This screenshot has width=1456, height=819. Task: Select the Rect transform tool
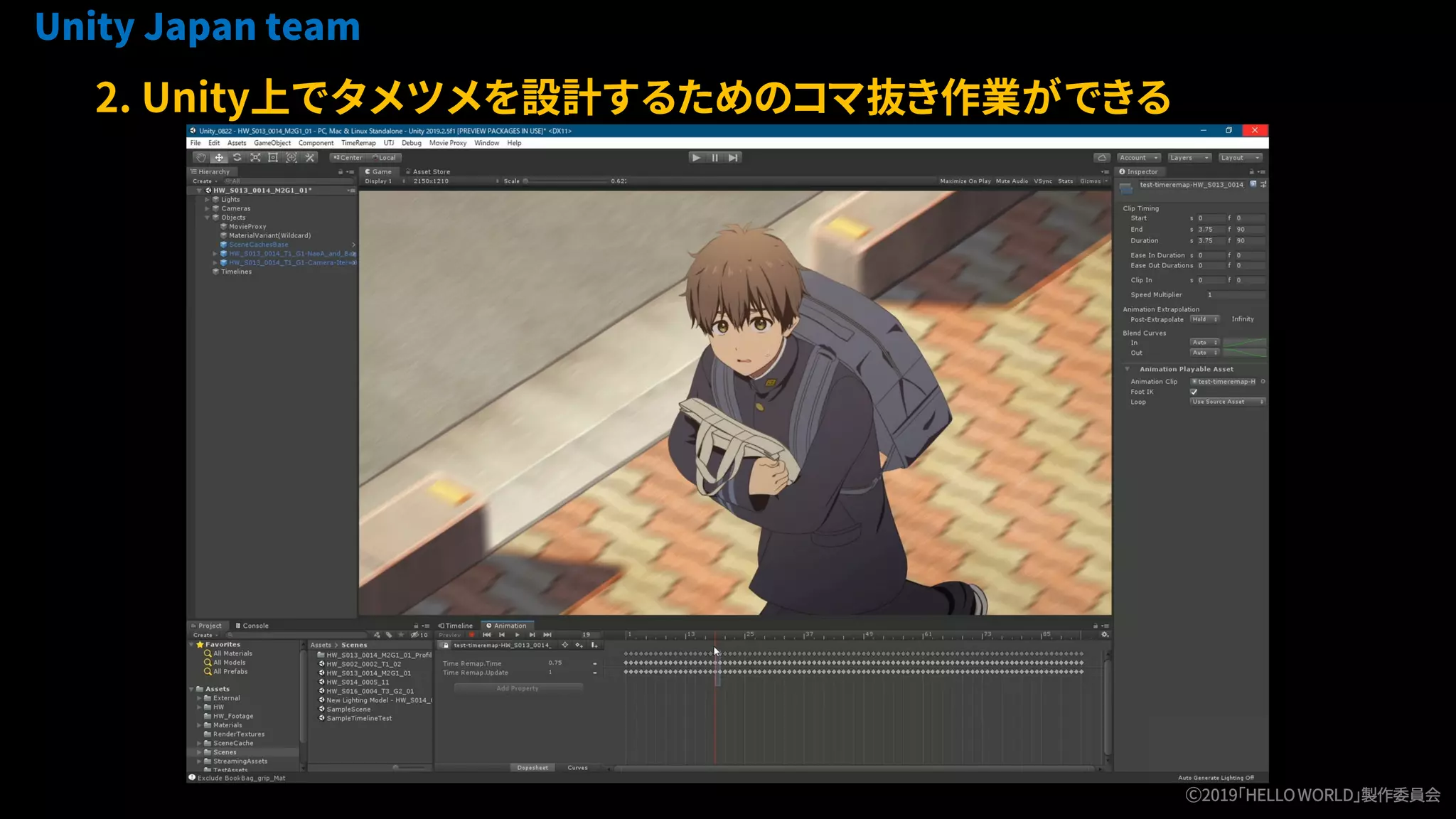pyautogui.click(x=273, y=158)
